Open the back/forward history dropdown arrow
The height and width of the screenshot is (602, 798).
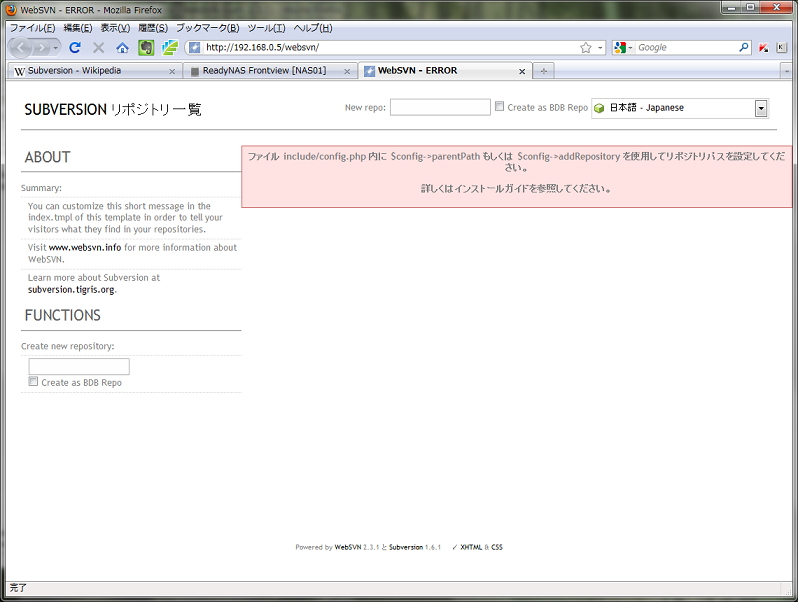55,48
